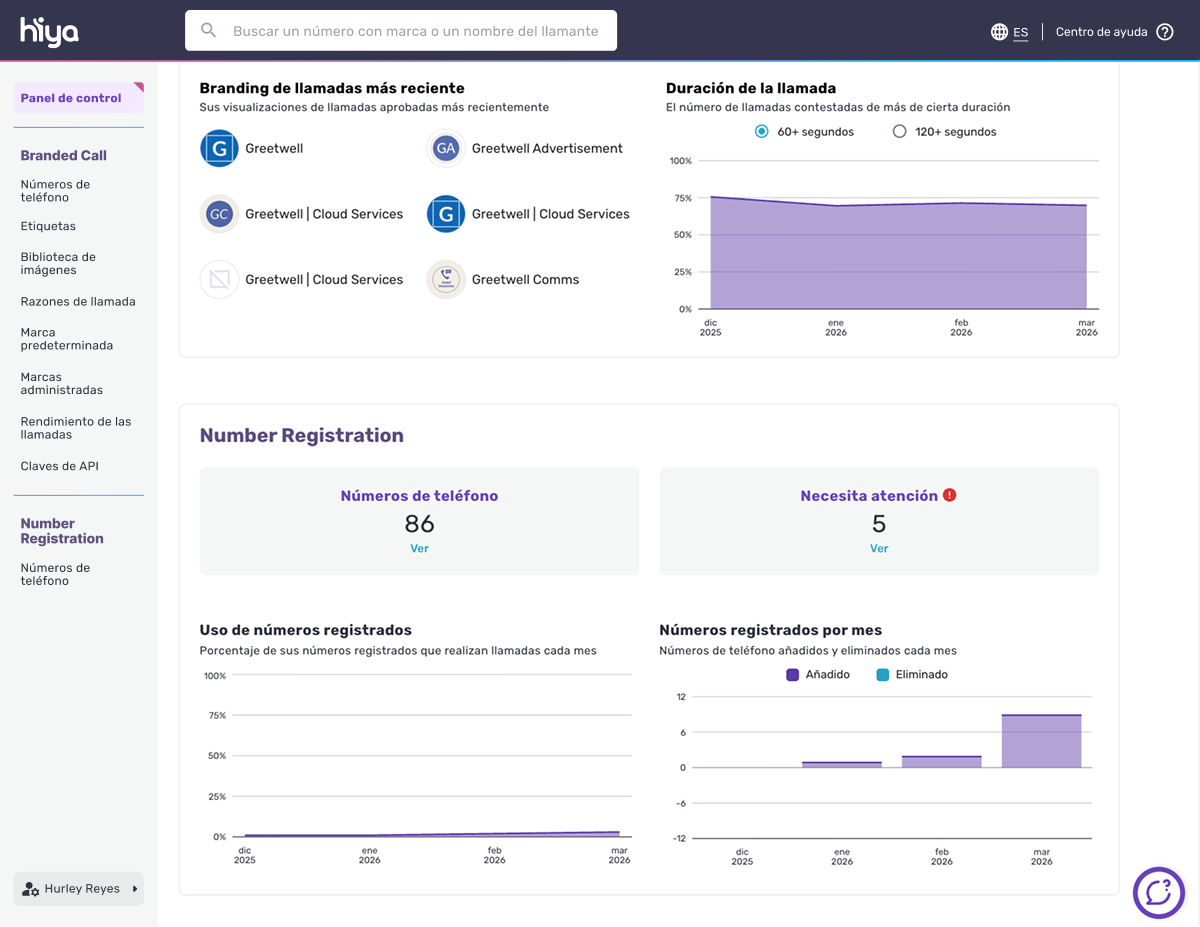
Task: Click the Greetwell Advertisement GA avatar
Action: tap(445, 149)
